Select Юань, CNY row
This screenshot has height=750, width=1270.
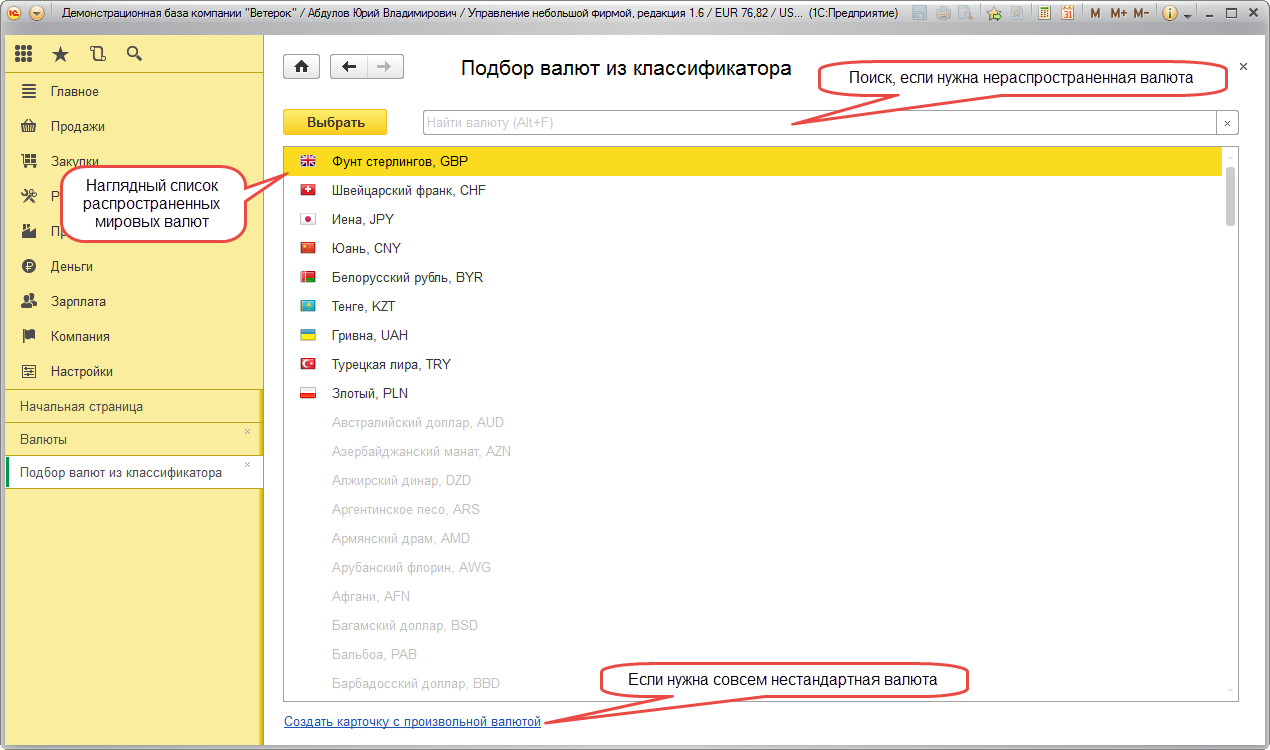tap(754, 248)
